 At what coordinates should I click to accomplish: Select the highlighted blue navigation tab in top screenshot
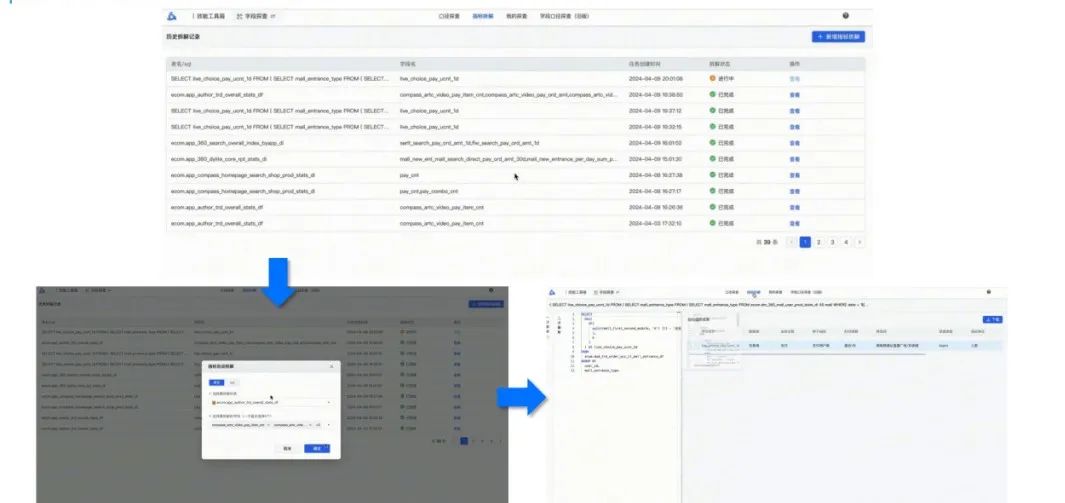483,16
